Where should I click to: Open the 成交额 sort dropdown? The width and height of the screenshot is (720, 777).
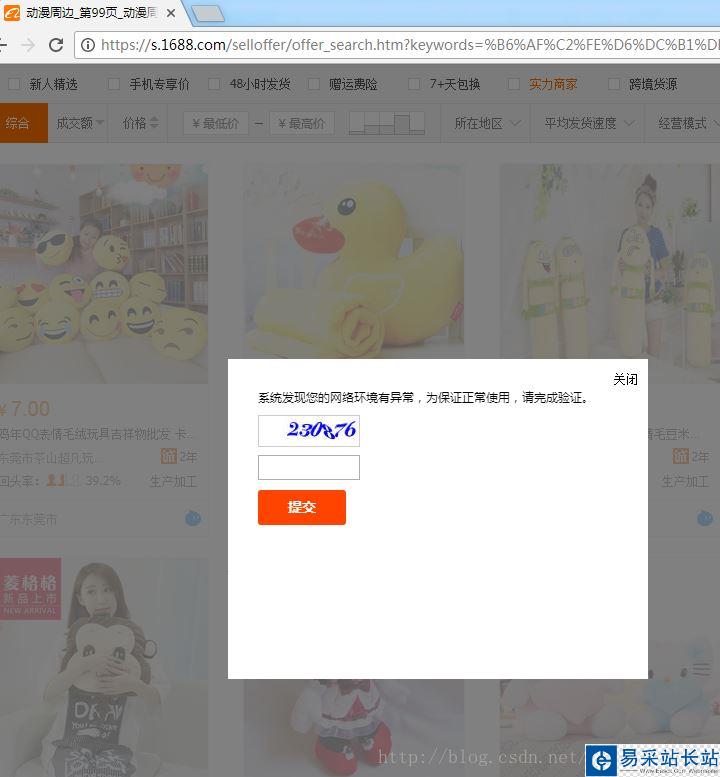coord(79,123)
